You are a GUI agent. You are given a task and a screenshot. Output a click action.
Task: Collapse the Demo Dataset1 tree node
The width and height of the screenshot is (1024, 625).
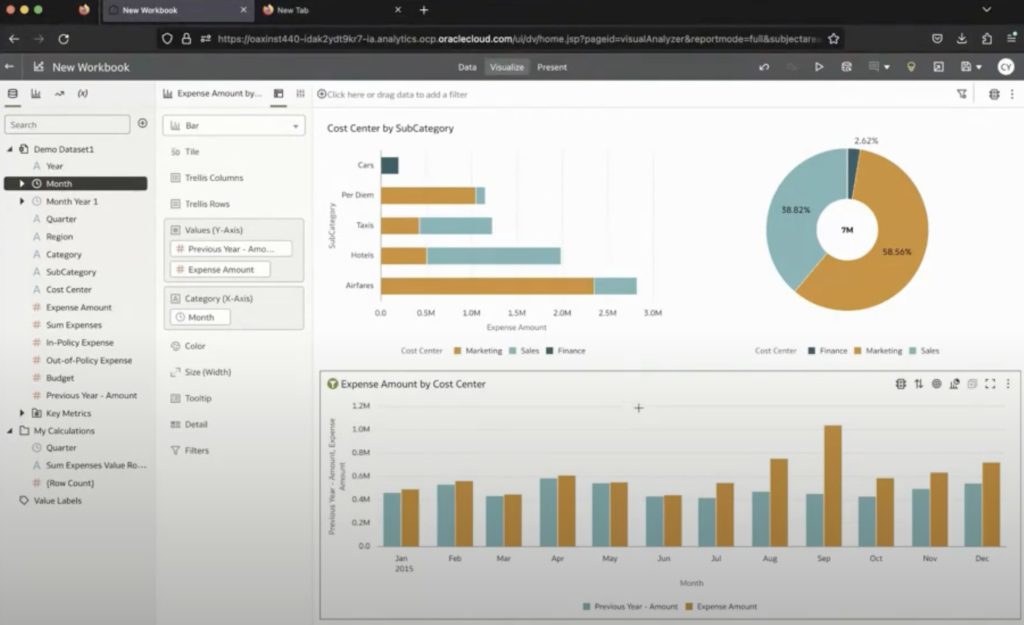coord(10,149)
